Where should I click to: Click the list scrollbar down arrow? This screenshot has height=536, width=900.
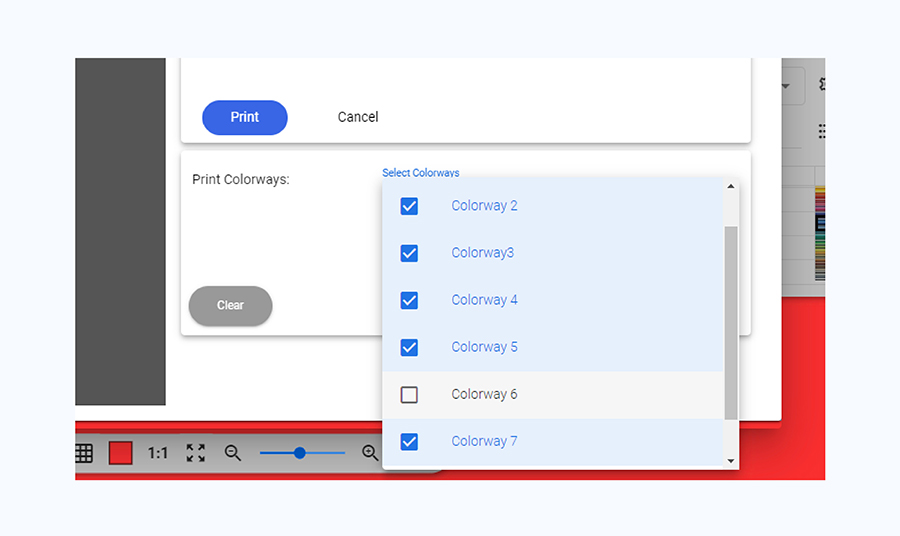pyautogui.click(x=730, y=461)
